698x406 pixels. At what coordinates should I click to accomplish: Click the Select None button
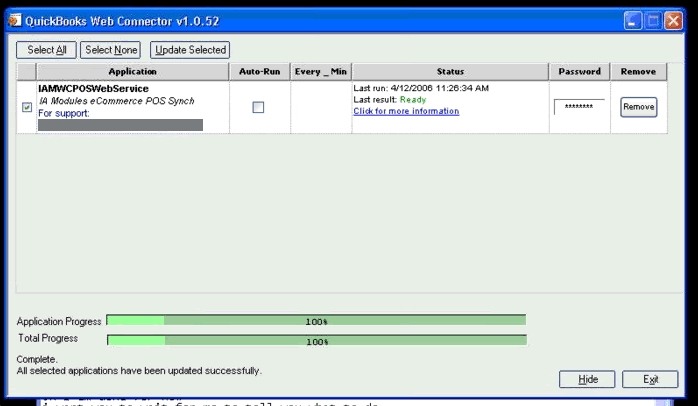[x=110, y=50]
